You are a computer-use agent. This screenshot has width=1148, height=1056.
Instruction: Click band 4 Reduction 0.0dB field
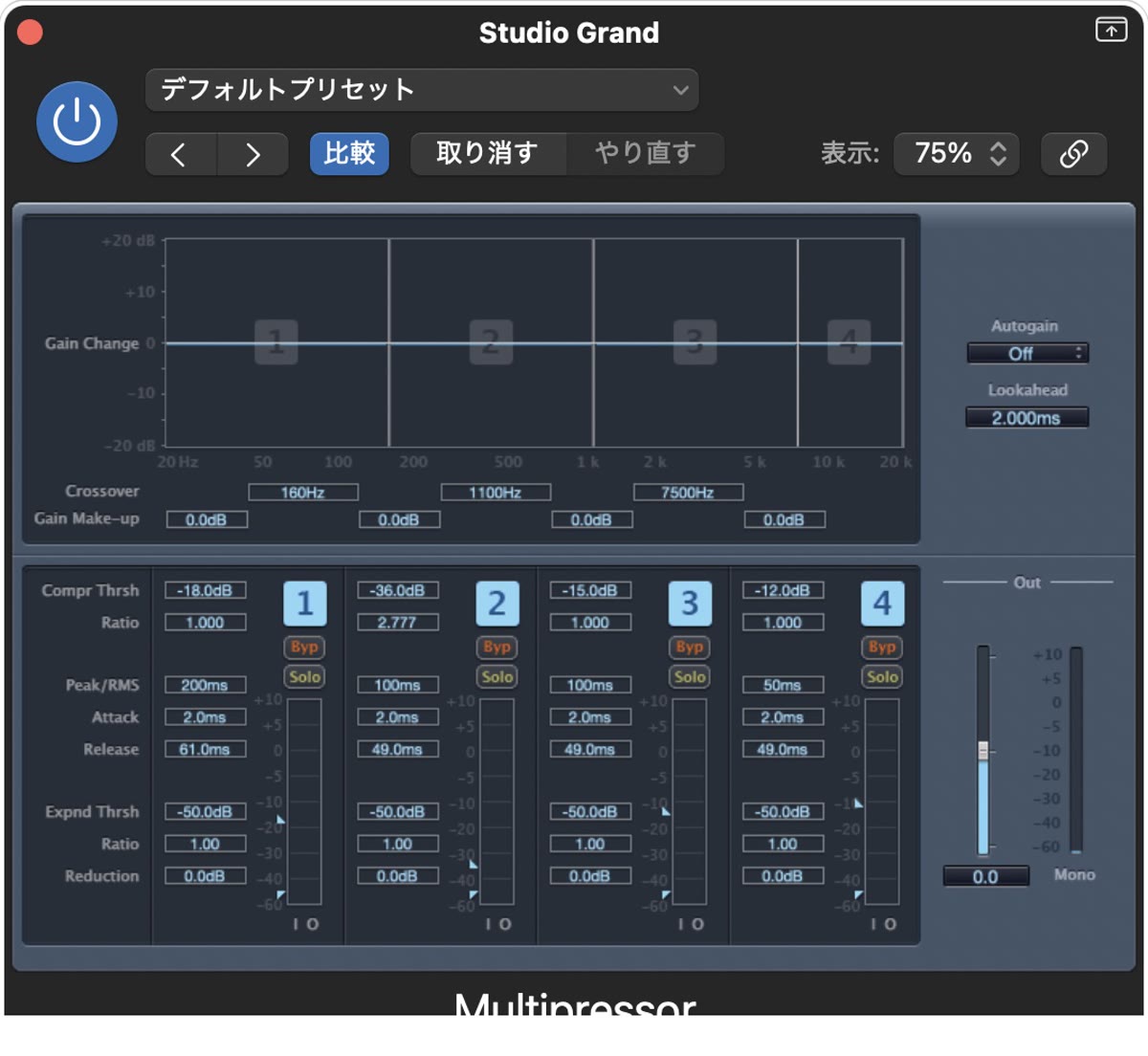[x=783, y=876]
